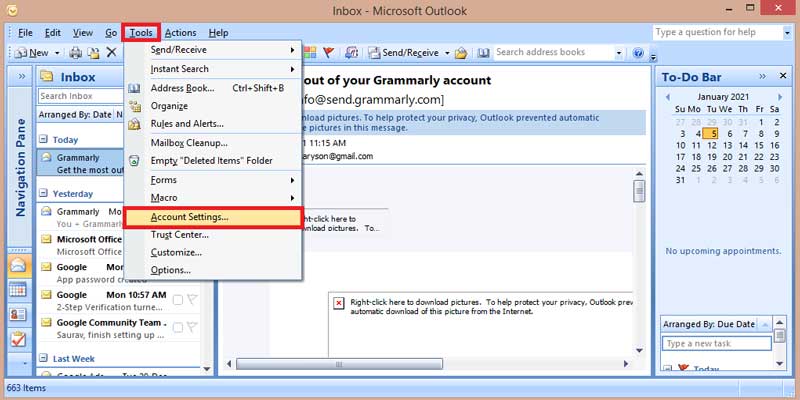Click the Contacts icon in navigation pane

click(x=18, y=314)
